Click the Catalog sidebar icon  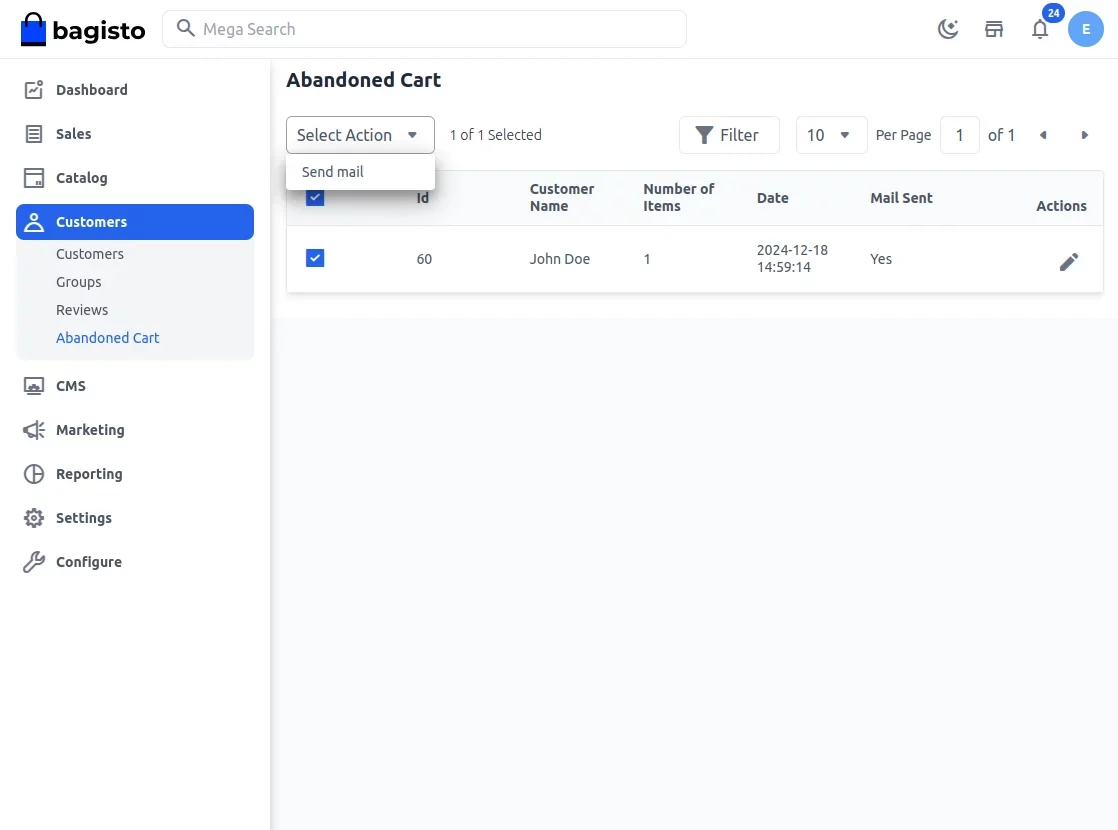[x=34, y=178]
